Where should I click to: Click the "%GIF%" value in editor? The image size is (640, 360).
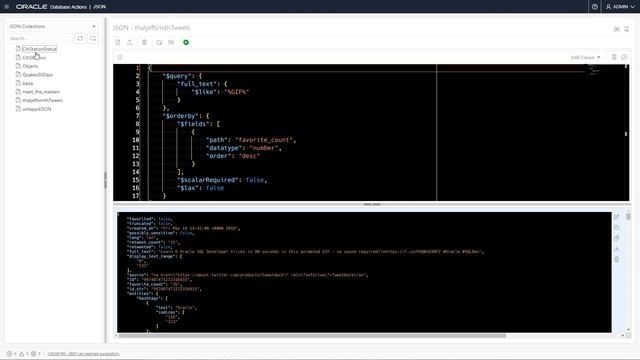pyautogui.click(x=237, y=92)
